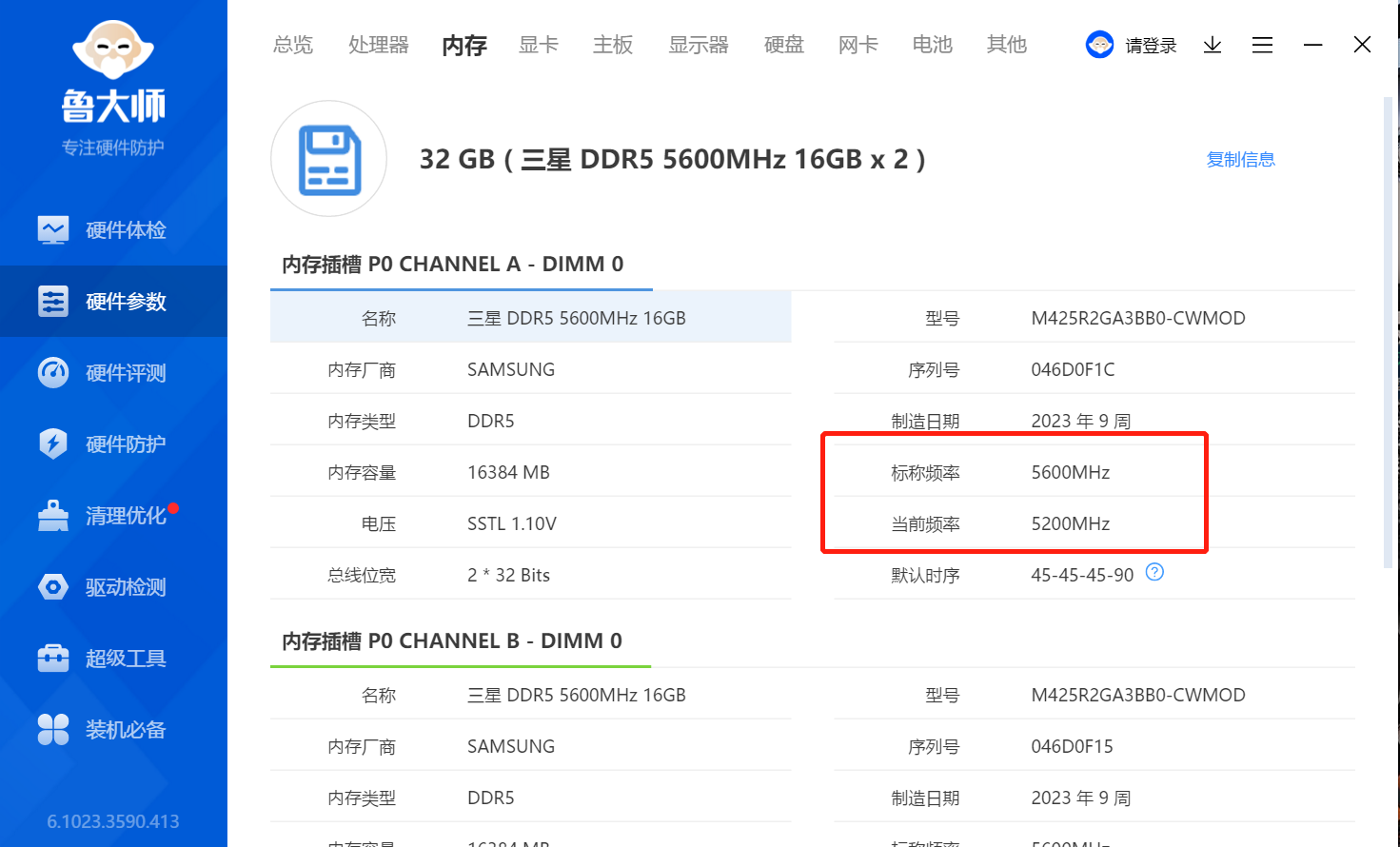
Task: Select 硬件参数 in the sidebar
Action: (113, 301)
